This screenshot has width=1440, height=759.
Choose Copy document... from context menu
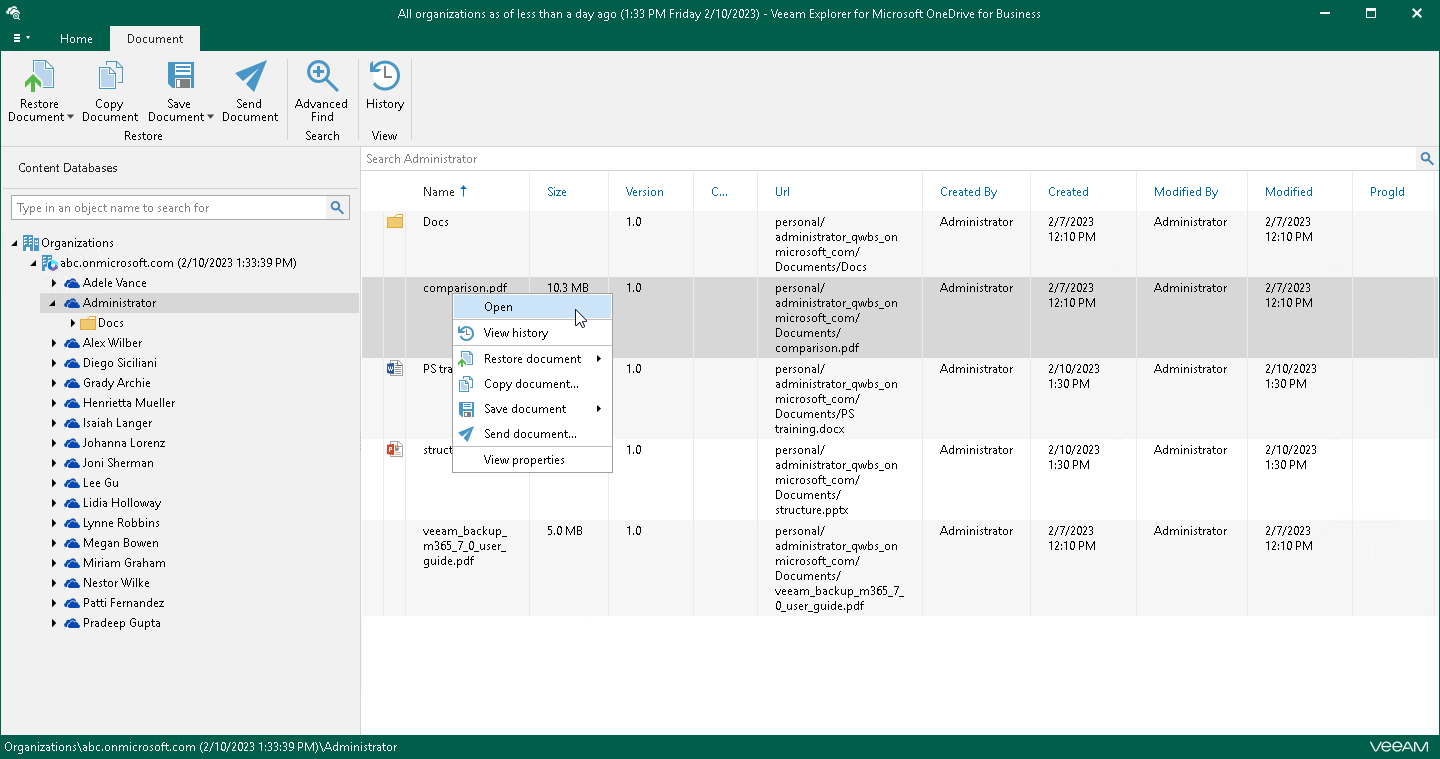(x=533, y=384)
